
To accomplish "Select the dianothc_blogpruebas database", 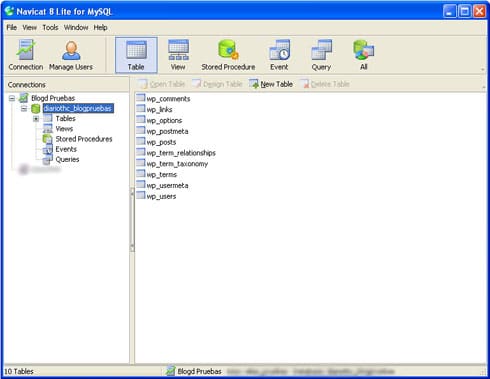I will pos(78,108).
